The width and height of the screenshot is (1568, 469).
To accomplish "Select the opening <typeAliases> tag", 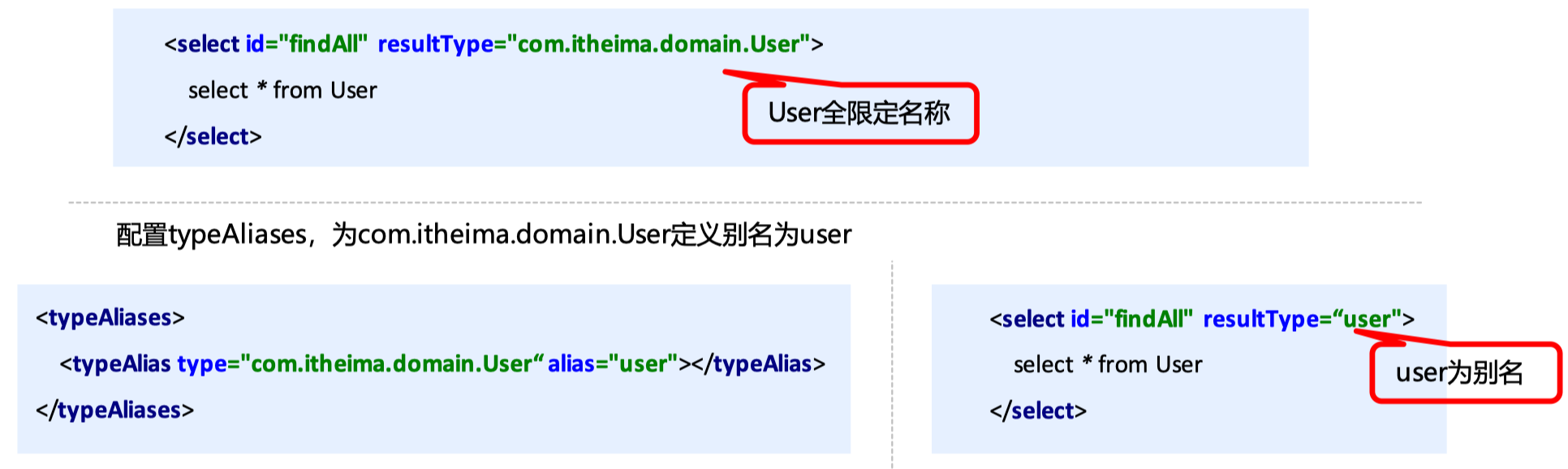I will [x=110, y=317].
